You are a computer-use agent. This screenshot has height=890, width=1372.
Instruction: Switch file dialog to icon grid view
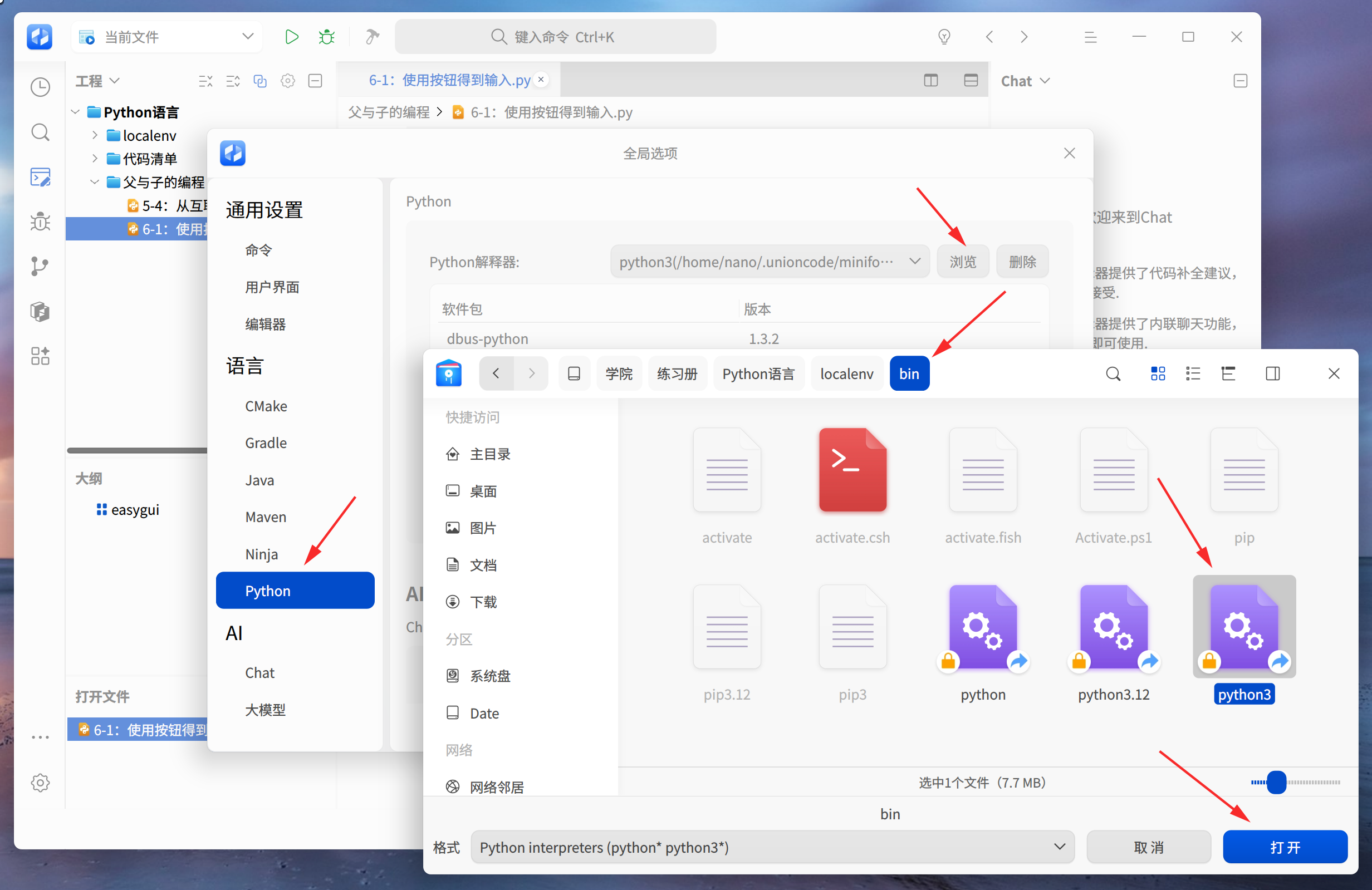coord(1158,373)
